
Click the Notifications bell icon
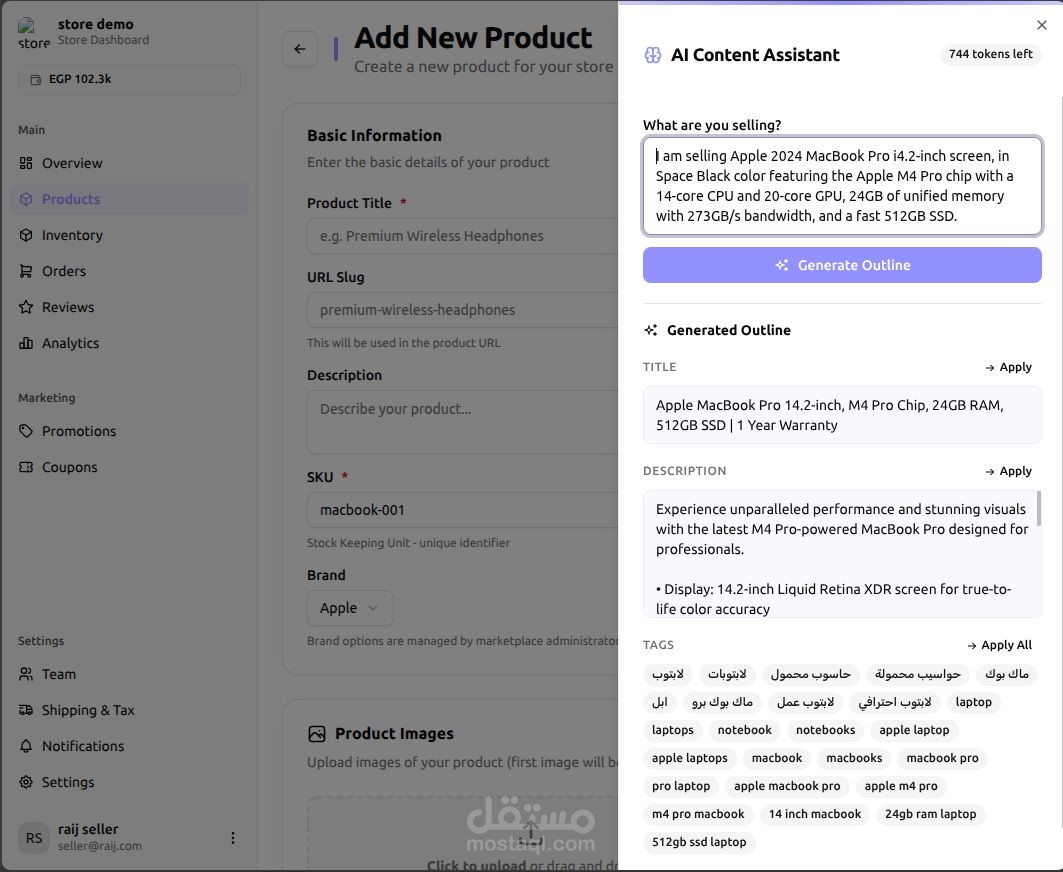click(x=26, y=745)
